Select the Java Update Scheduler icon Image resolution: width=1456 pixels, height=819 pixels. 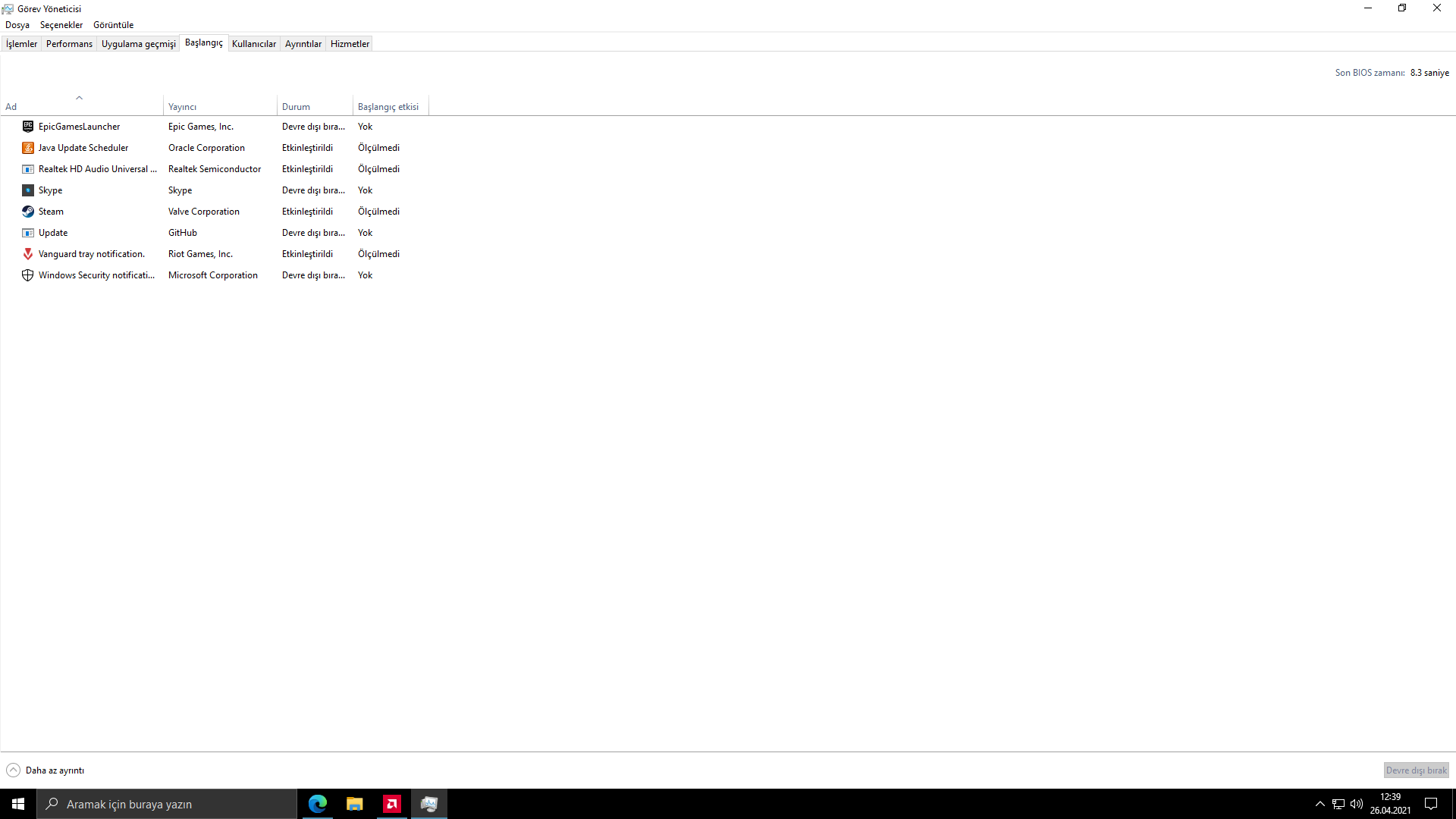tap(28, 148)
